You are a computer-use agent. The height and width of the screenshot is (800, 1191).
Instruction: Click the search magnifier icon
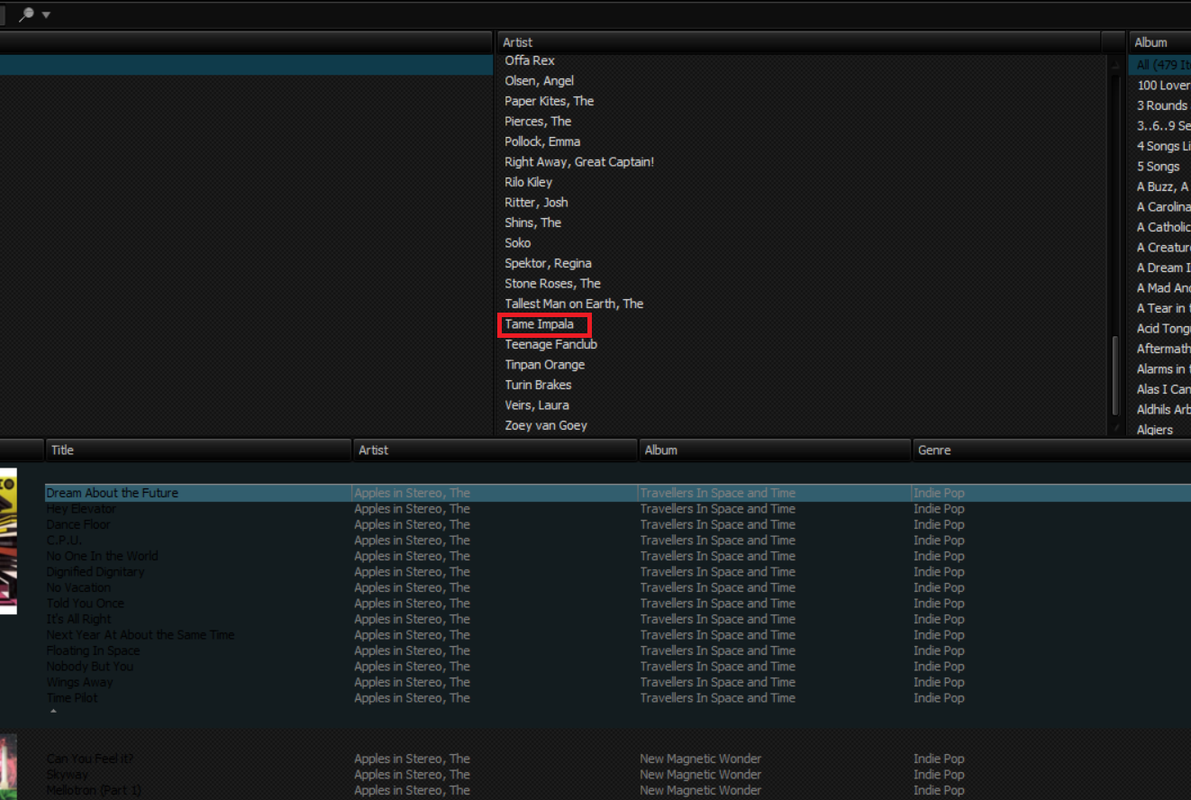tap(26, 14)
